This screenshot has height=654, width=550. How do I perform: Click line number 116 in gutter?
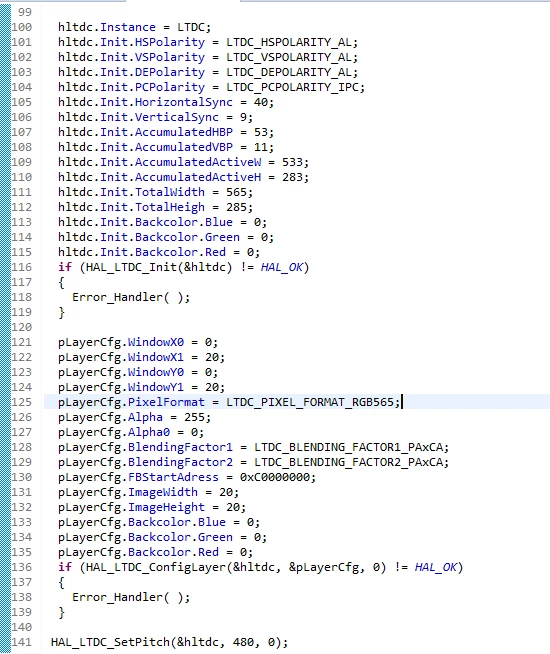(22, 267)
